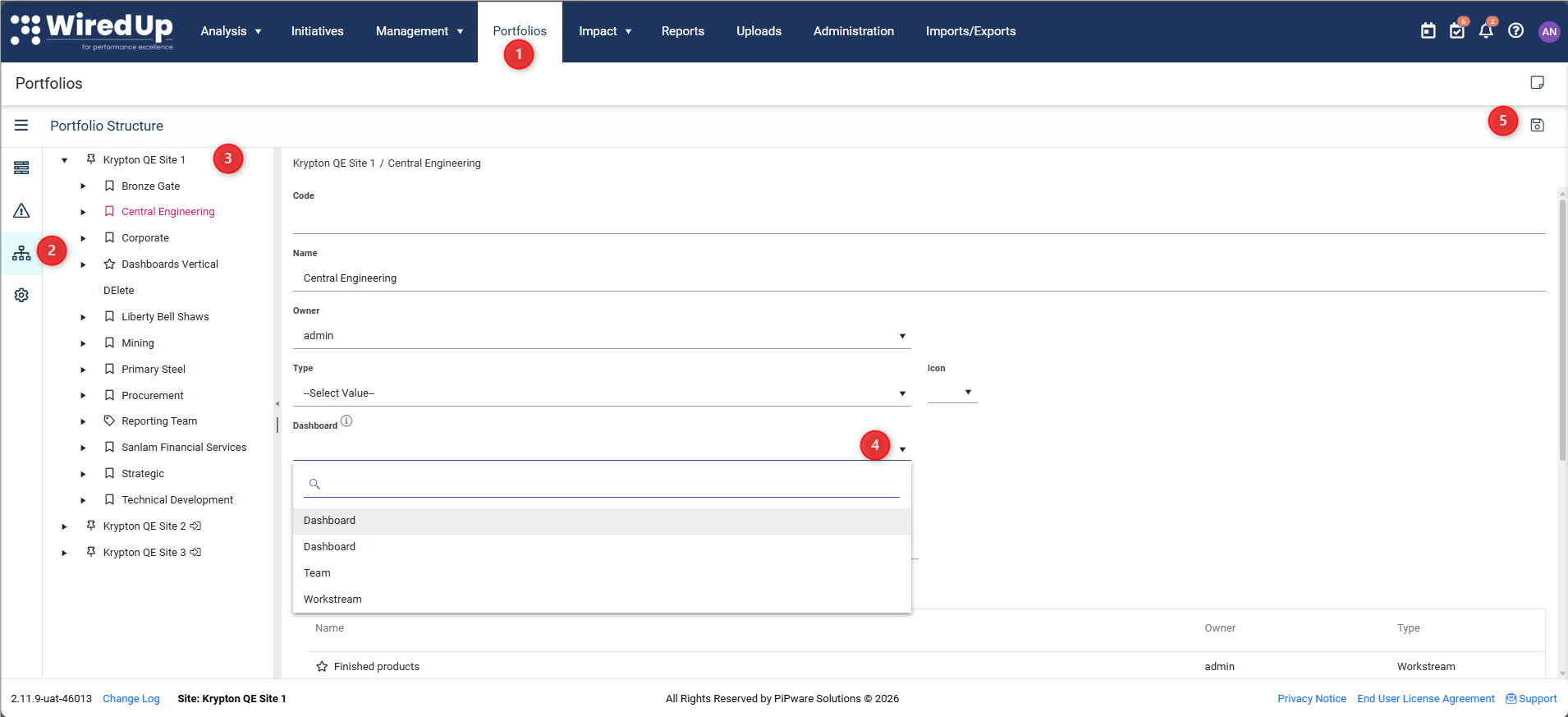Click the bookmark icon of Mining
Viewport: 1568px width, 717px height.
[109, 342]
